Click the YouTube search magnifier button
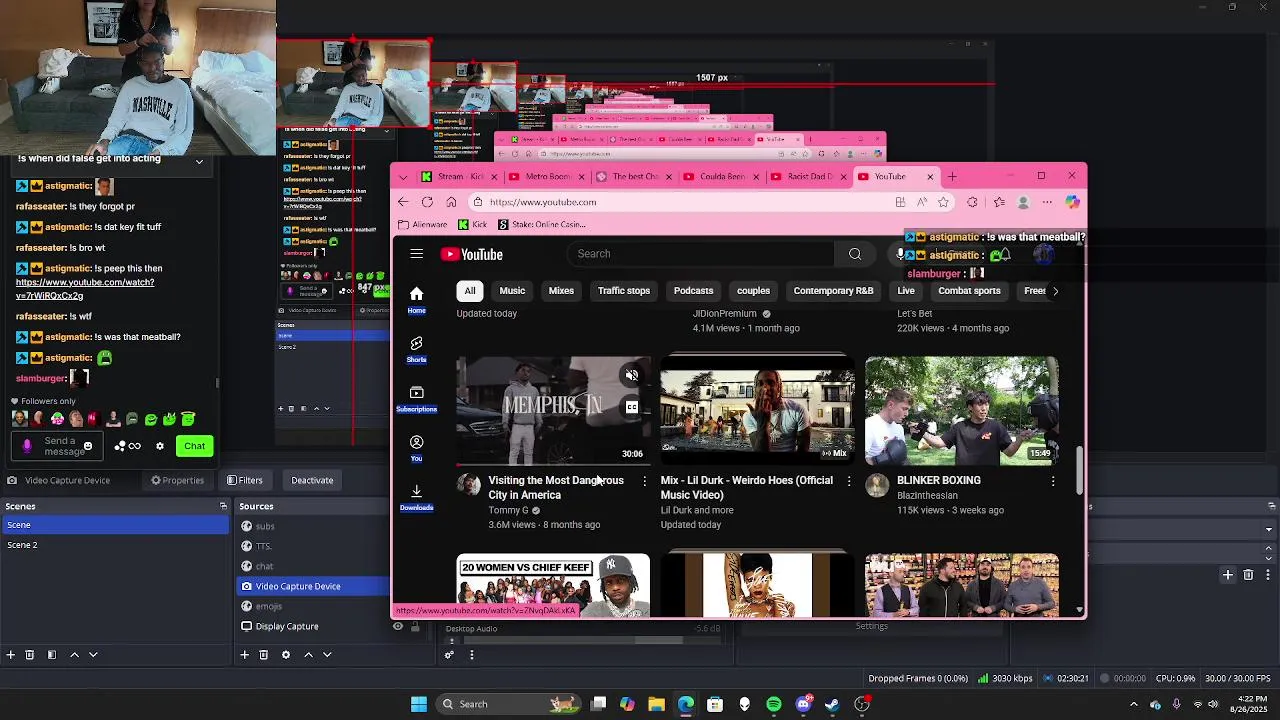The height and width of the screenshot is (720, 1280). click(855, 254)
